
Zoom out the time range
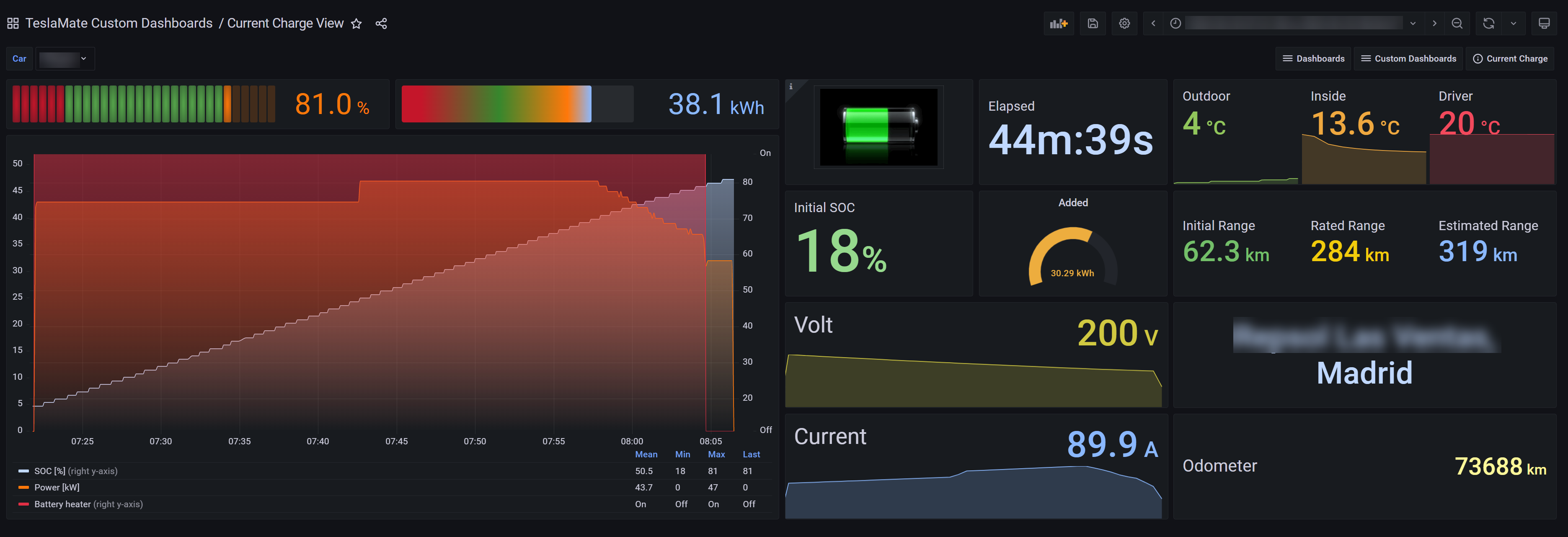(1457, 23)
